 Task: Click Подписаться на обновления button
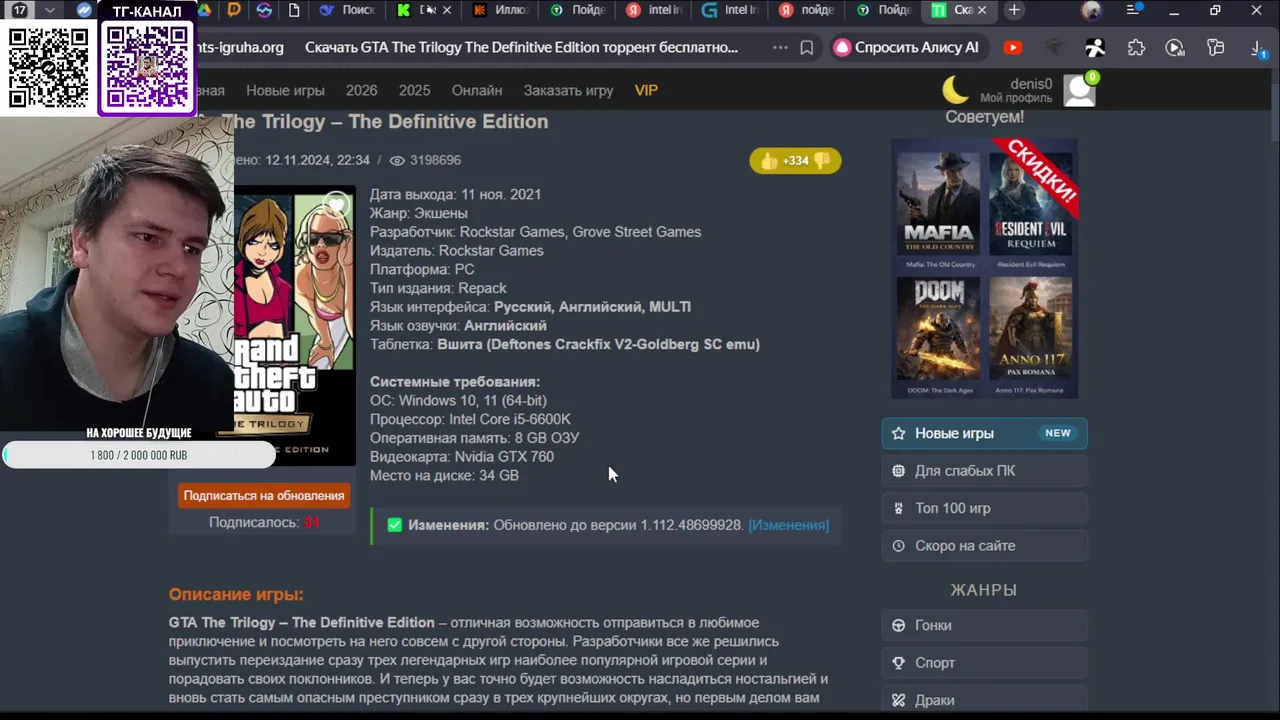pos(264,496)
